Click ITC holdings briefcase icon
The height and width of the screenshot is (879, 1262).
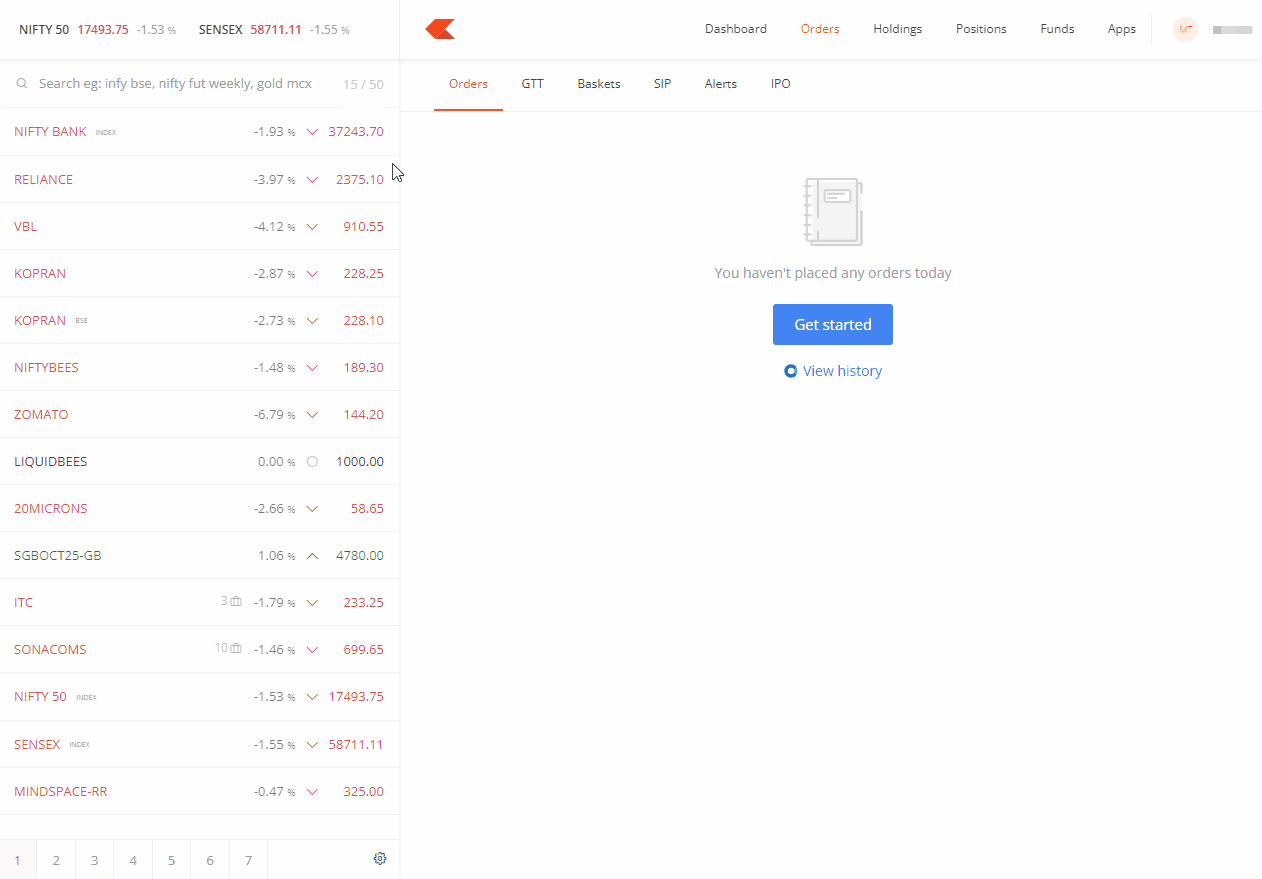(236, 602)
